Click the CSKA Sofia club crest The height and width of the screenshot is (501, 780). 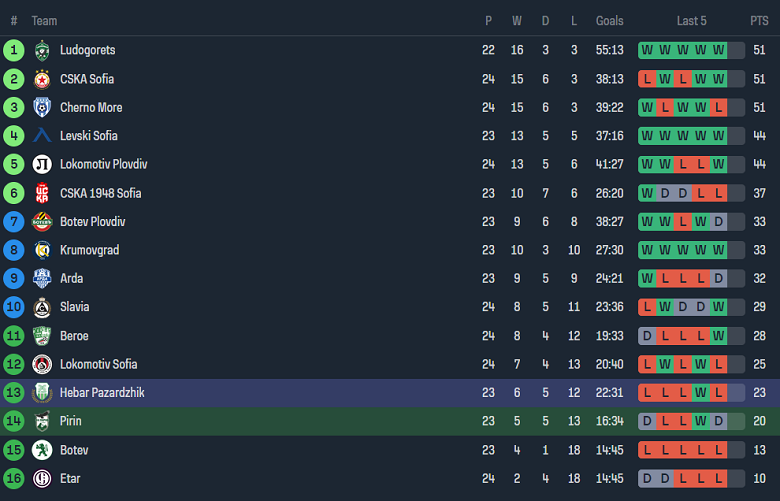click(42, 79)
